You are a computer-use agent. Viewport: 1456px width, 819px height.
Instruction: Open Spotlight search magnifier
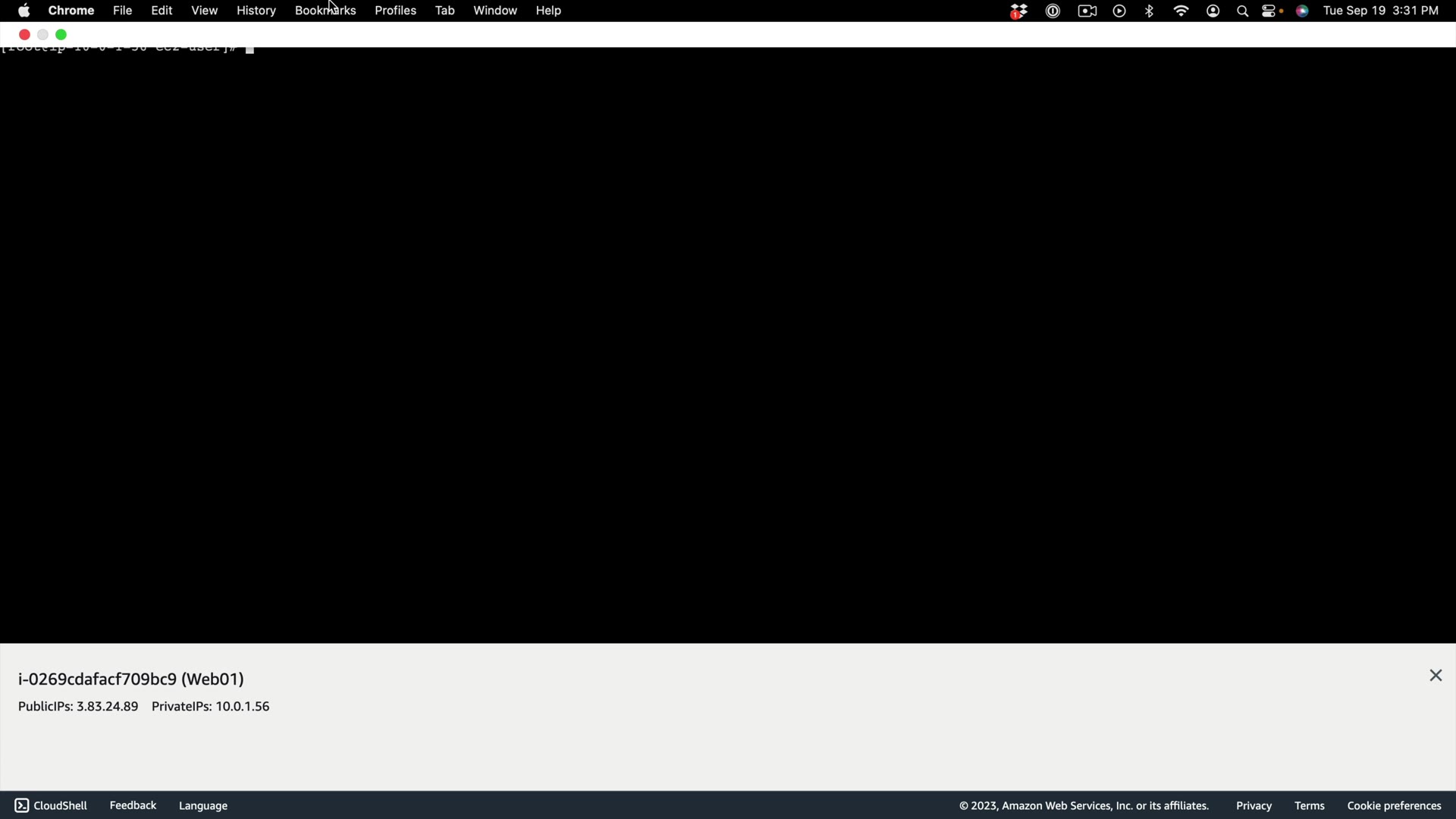pos(1242,11)
